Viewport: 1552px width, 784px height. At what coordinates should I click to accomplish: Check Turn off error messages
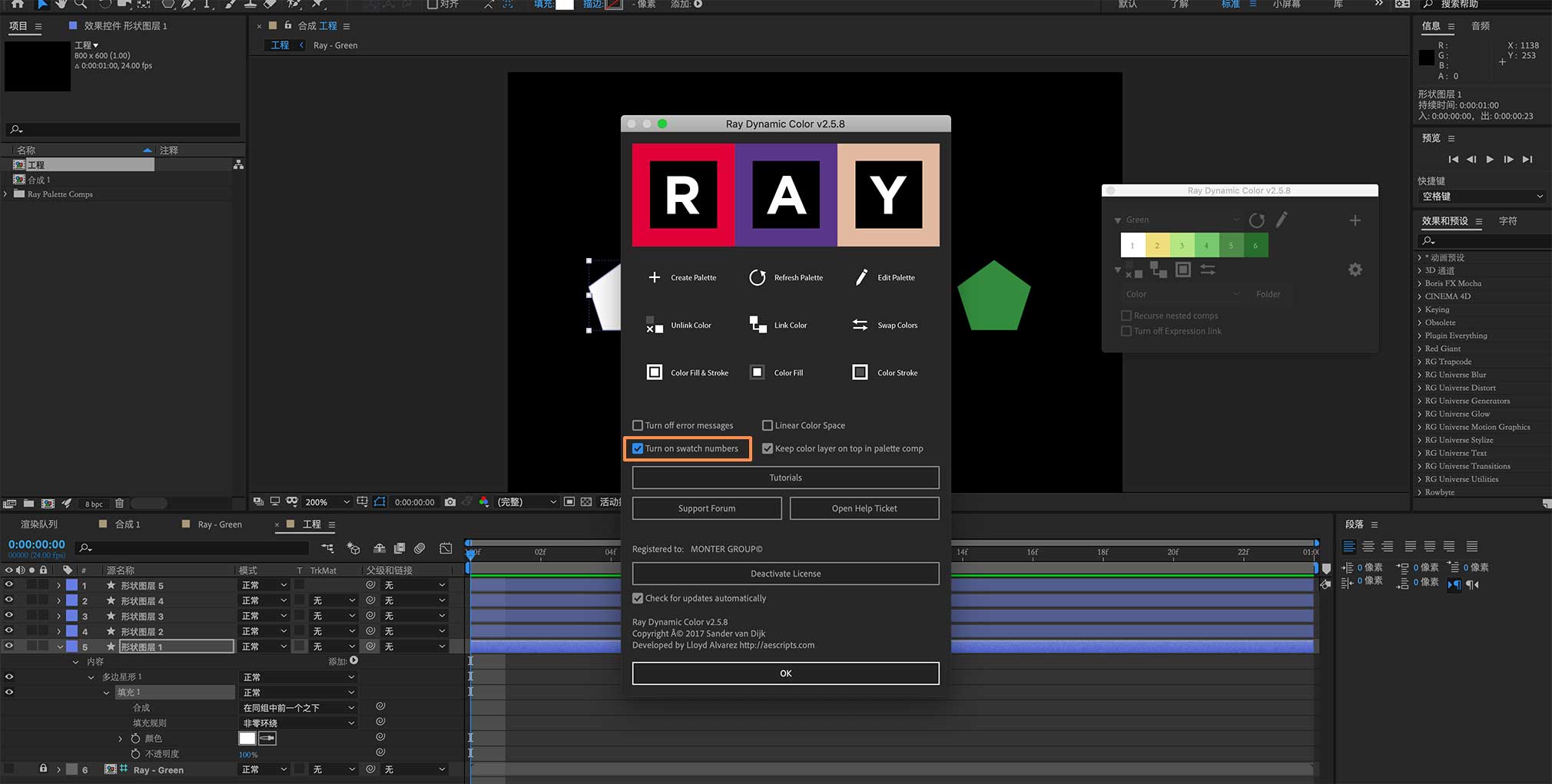coord(638,425)
